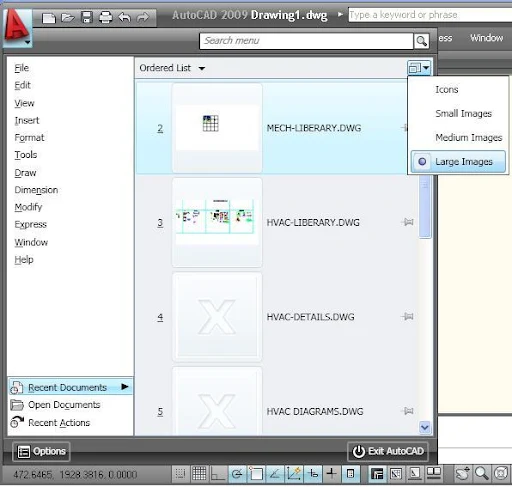The width and height of the screenshot is (512, 487).
Task: Toggle Ortho Mode in status bar
Action: [218, 474]
